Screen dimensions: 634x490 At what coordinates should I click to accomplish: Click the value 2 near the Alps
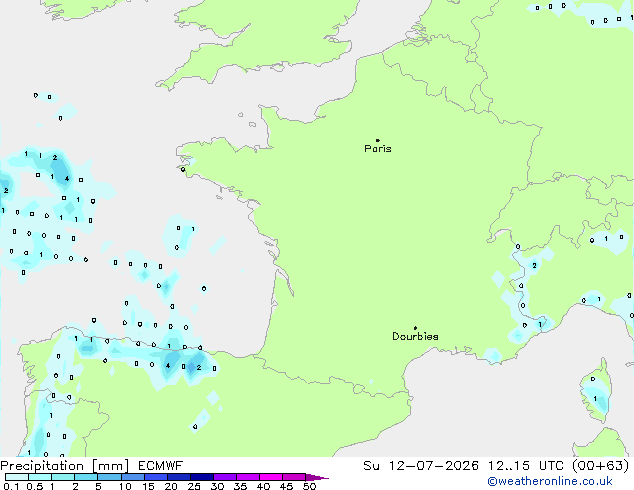point(534,266)
